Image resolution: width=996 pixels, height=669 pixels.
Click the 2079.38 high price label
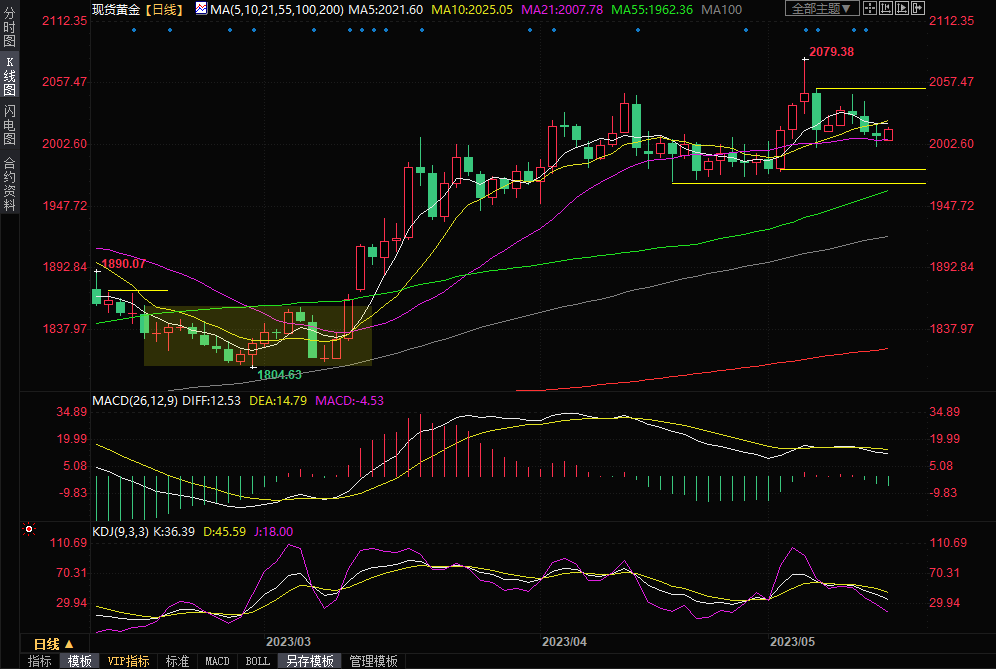pyautogui.click(x=831, y=51)
